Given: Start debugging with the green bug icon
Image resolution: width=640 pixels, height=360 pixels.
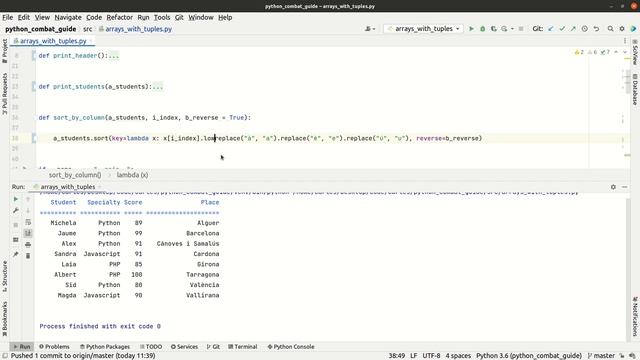Looking at the screenshot, I should click(482, 29).
